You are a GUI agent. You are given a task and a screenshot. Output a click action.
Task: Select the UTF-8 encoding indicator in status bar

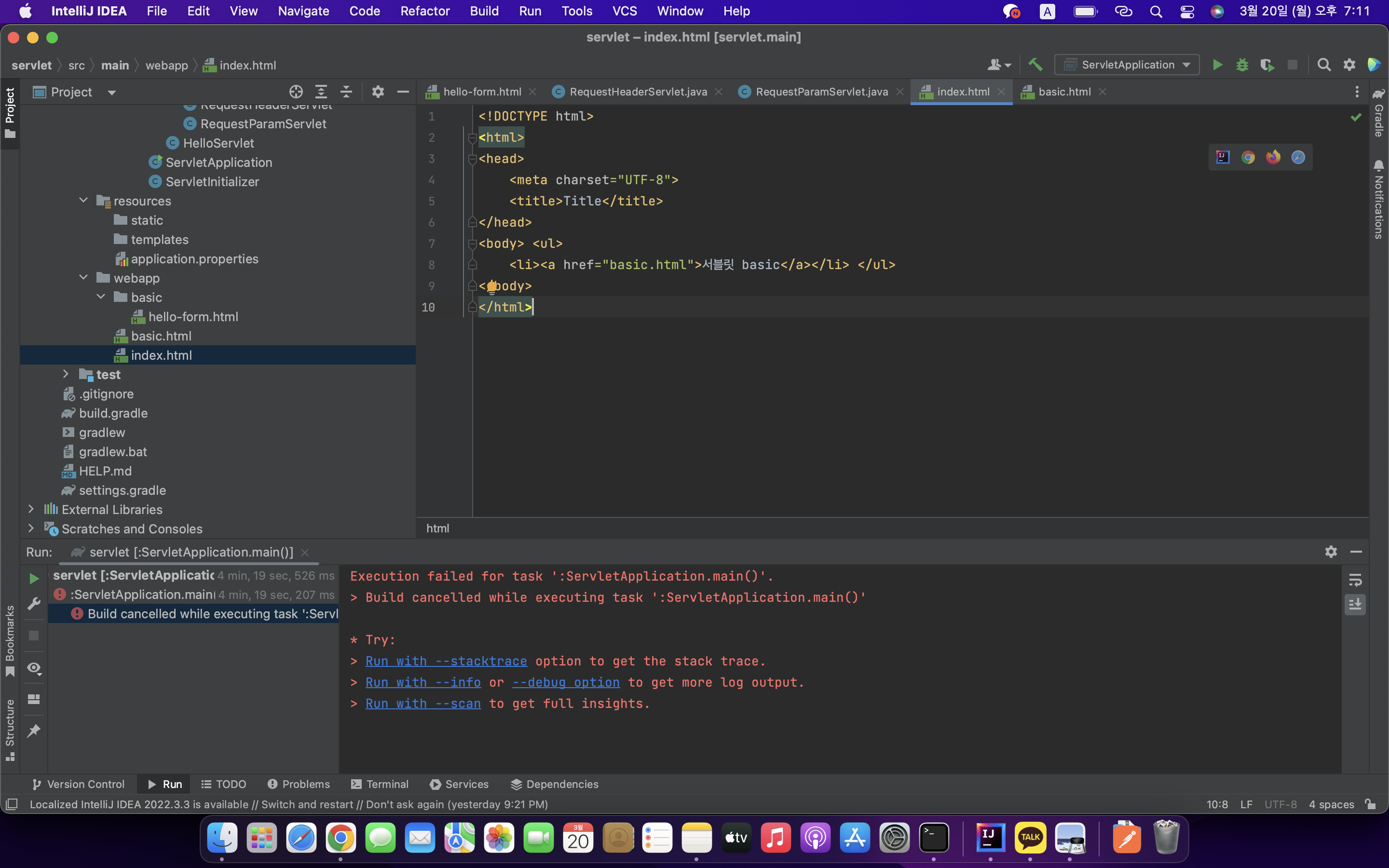pyautogui.click(x=1282, y=804)
